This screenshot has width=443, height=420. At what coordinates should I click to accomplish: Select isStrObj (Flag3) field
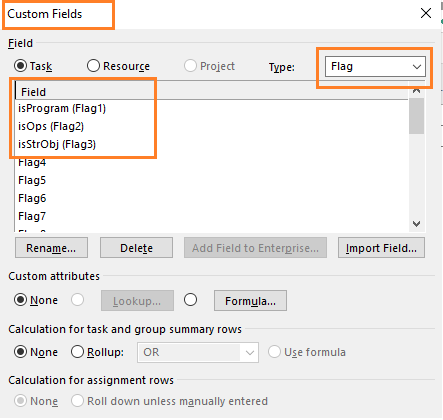(57, 144)
